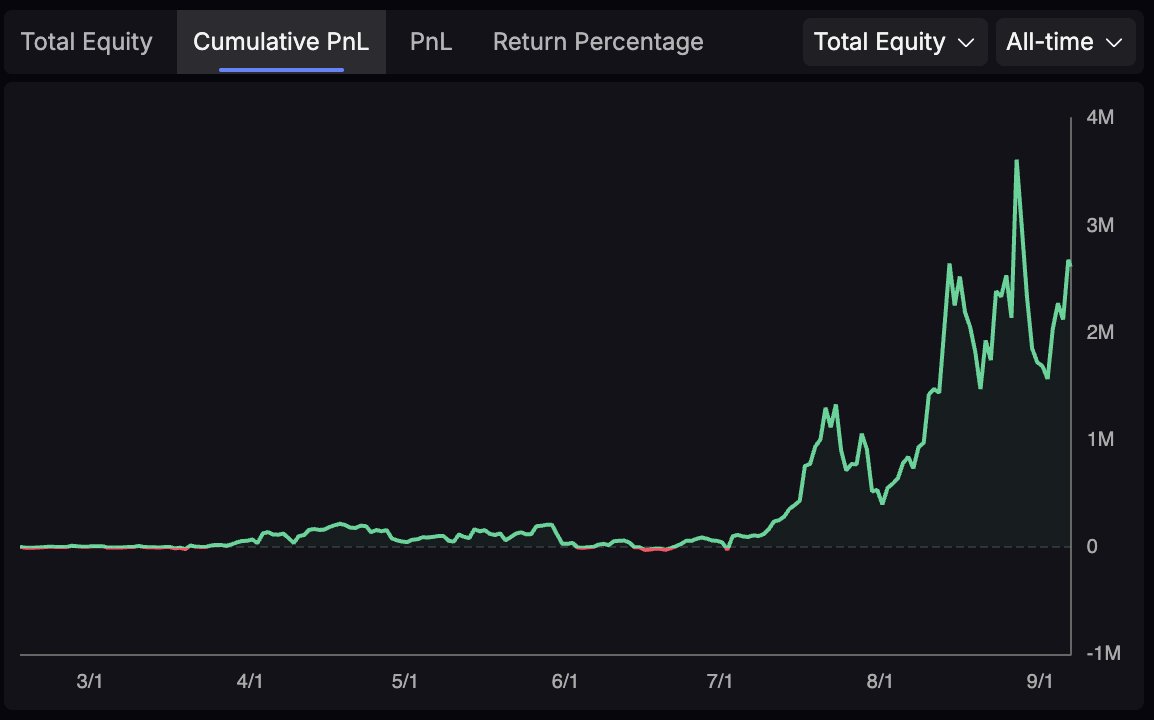Click the 4M y-axis label
Viewport: 1154px width, 720px height.
(x=1100, y=117)
